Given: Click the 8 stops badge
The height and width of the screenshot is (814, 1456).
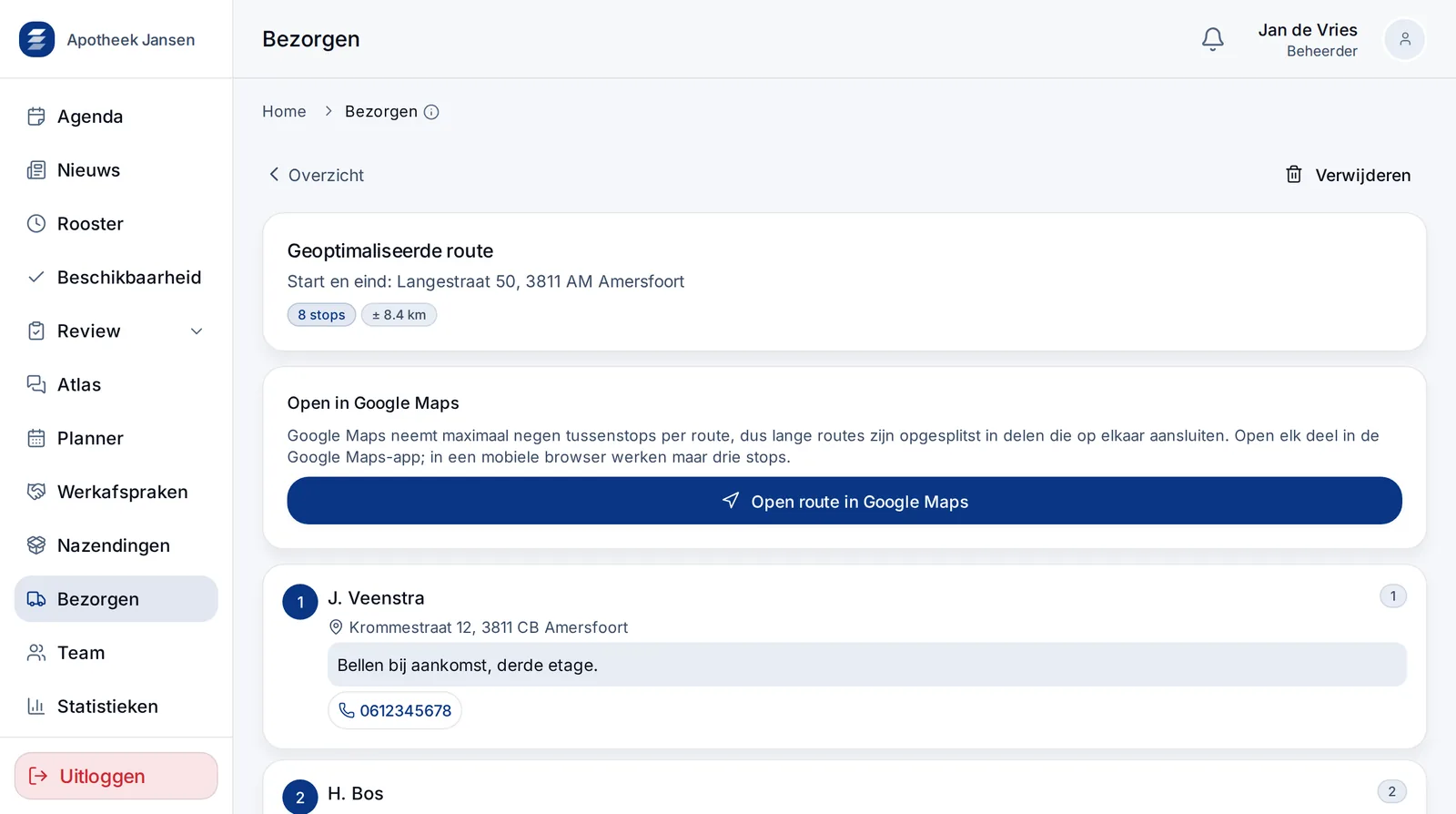Looking at the screenshot, I should (321, 315).
